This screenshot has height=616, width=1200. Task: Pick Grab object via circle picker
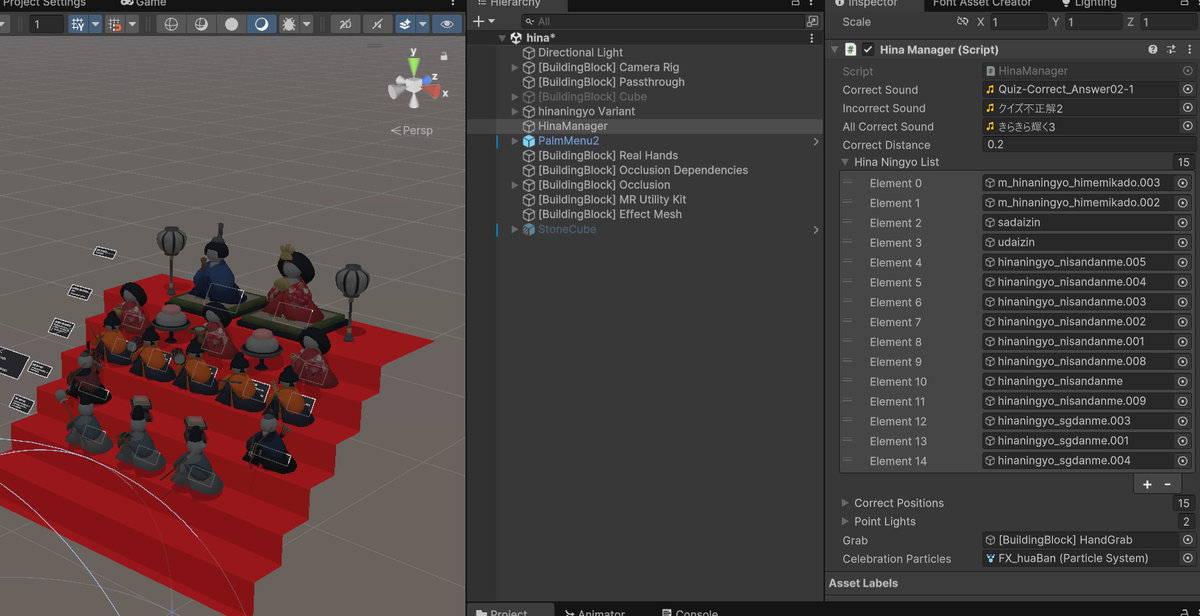point(1187,540)
